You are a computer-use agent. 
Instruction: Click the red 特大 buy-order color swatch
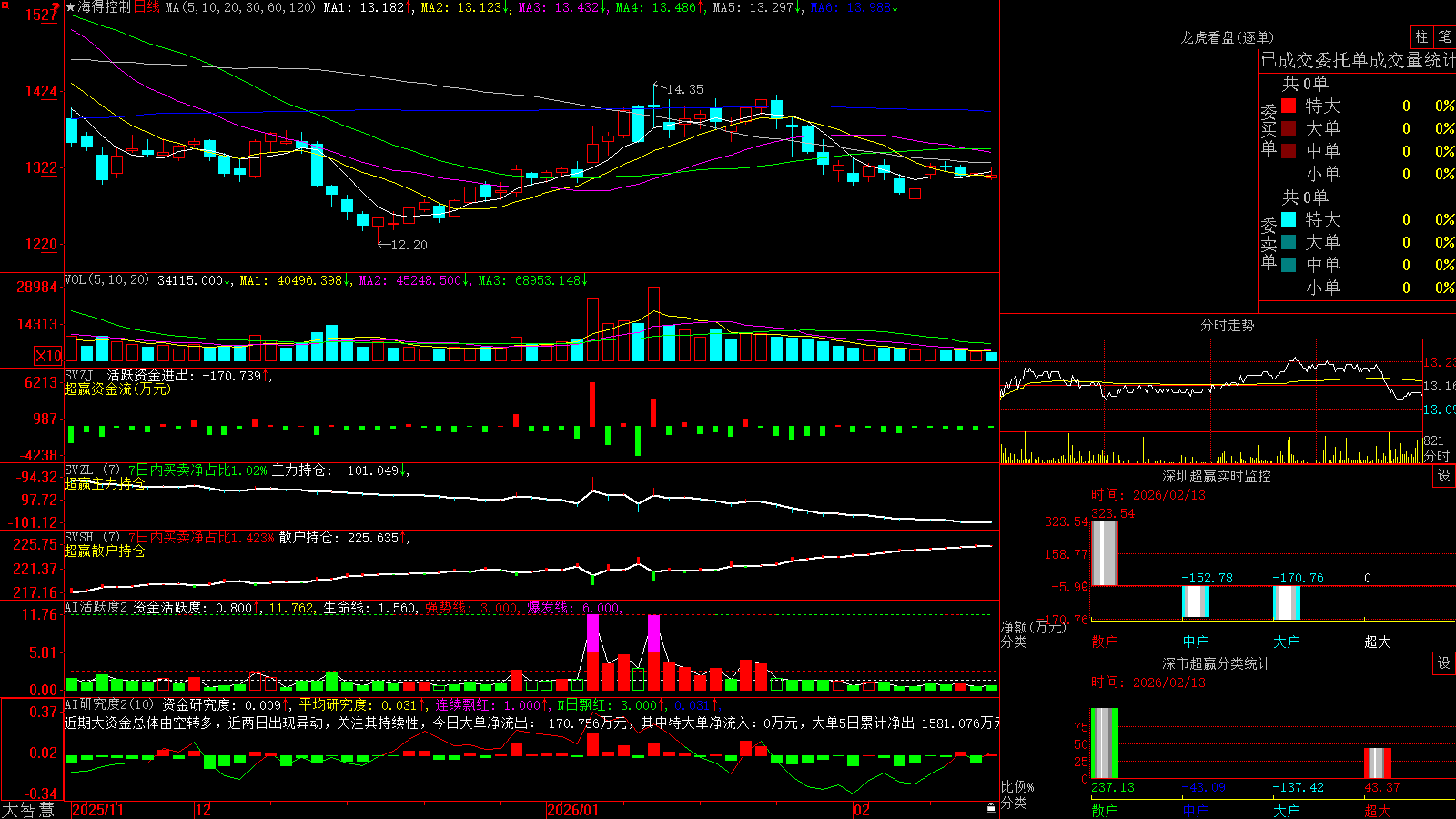pos(1289,106)
